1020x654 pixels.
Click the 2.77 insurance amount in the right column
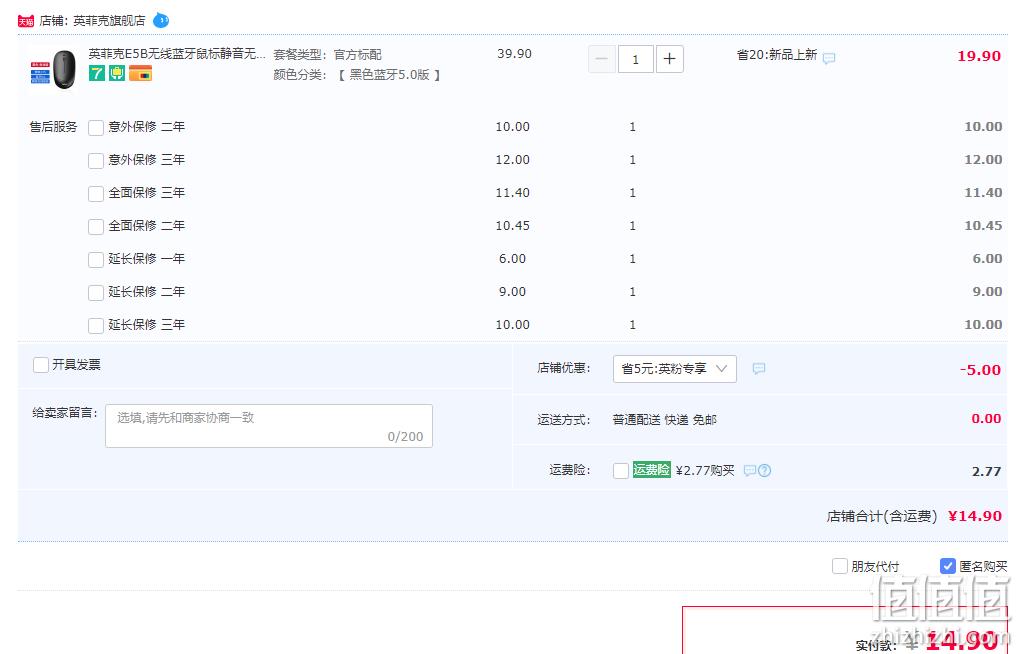[x=987, y=472]
